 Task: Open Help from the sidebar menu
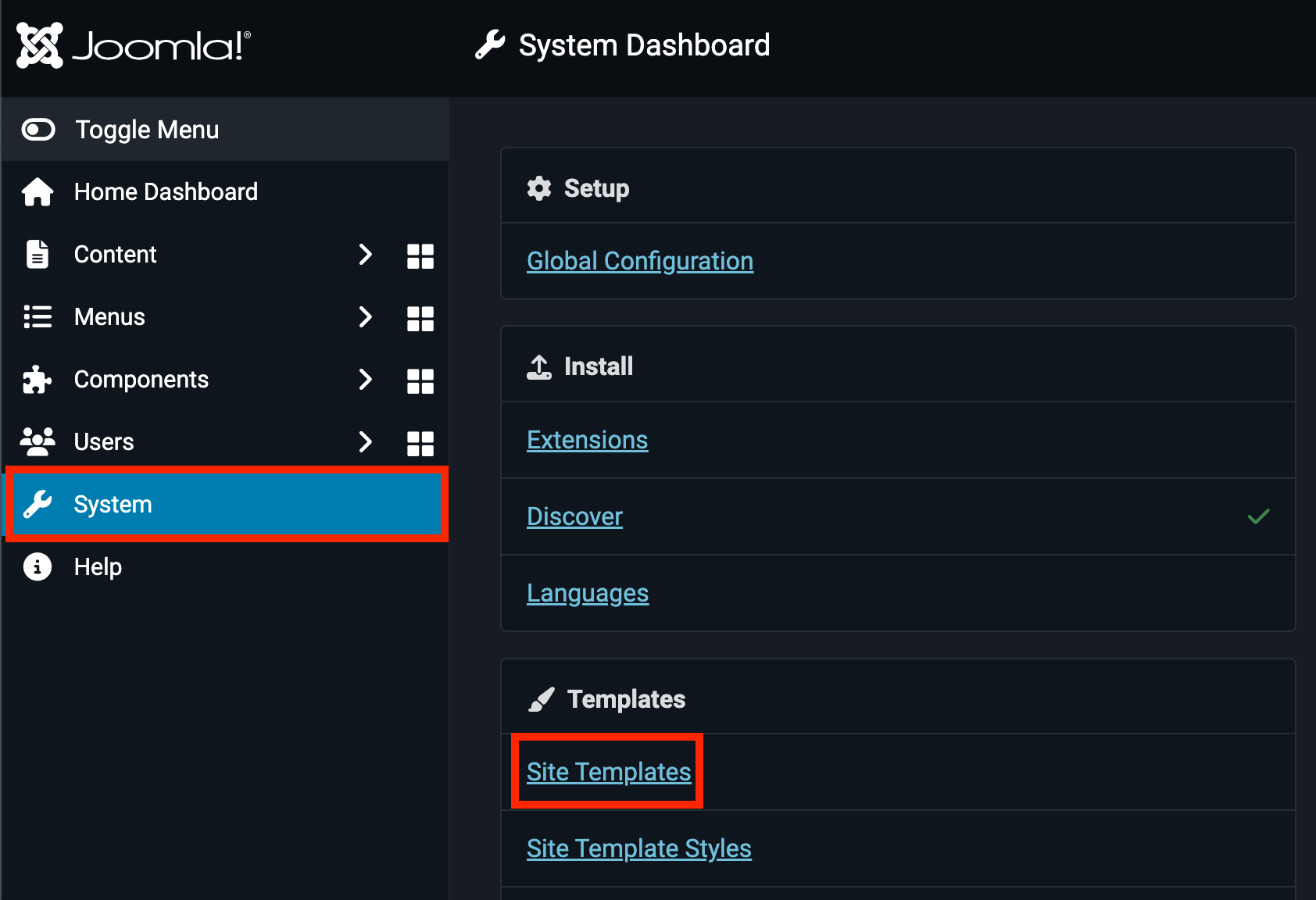(98, 566)
